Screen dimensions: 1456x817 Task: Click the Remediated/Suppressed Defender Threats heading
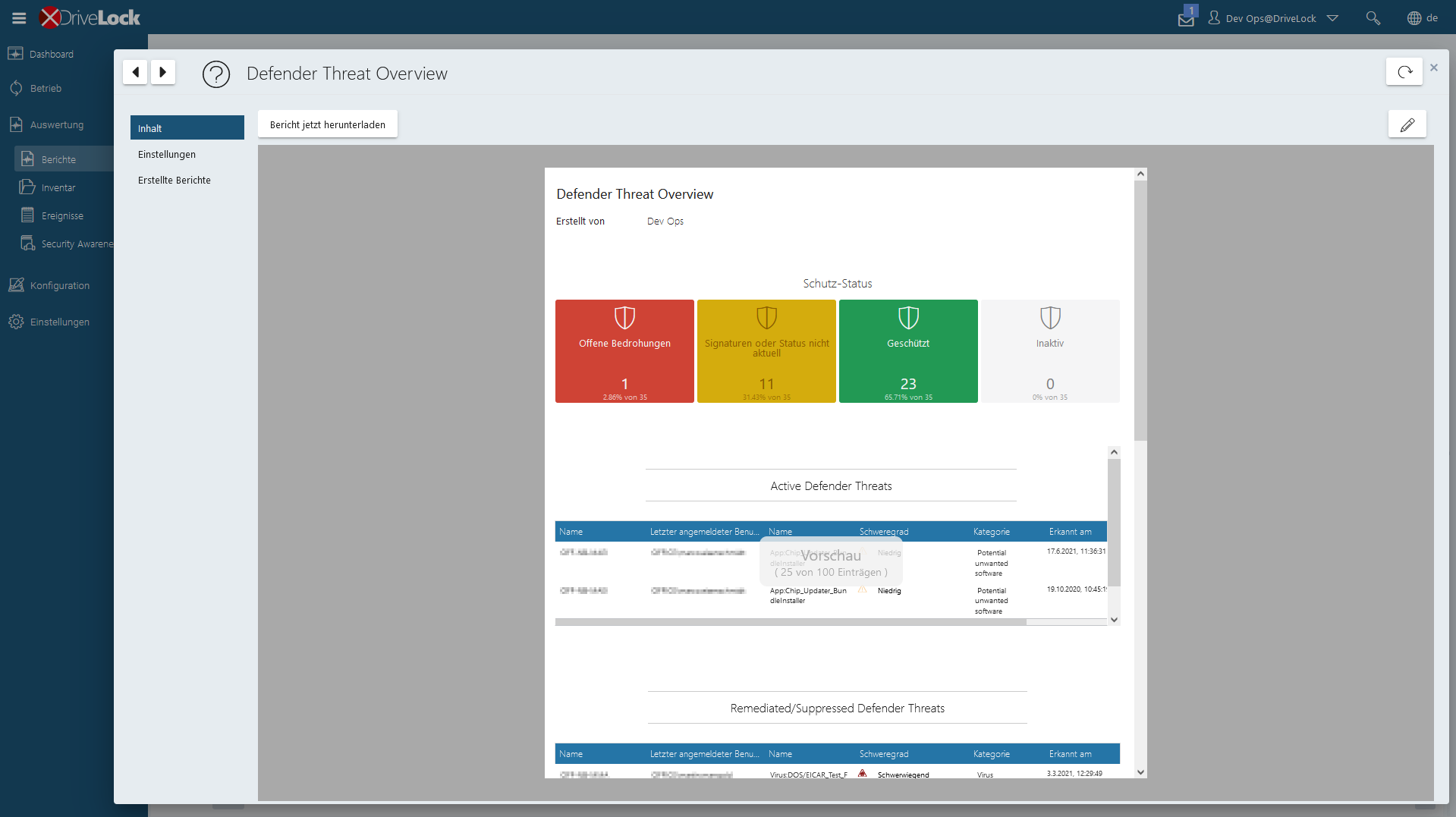point(837,708)
